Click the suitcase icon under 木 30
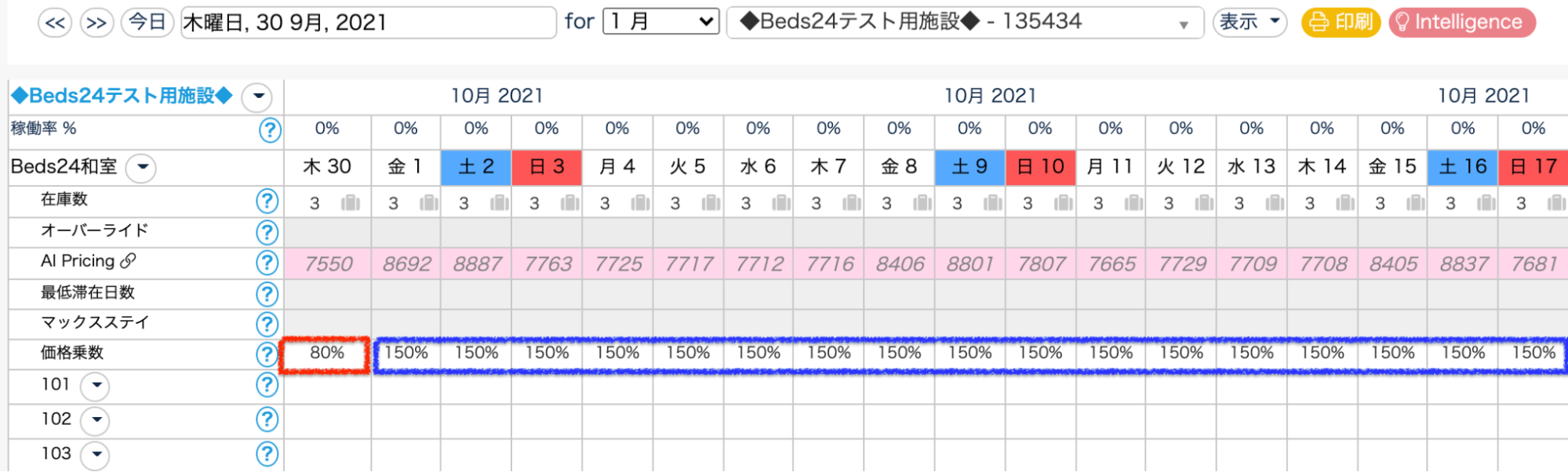The height and width of the screenshot is (472, 1568). [x=351, y=204]
